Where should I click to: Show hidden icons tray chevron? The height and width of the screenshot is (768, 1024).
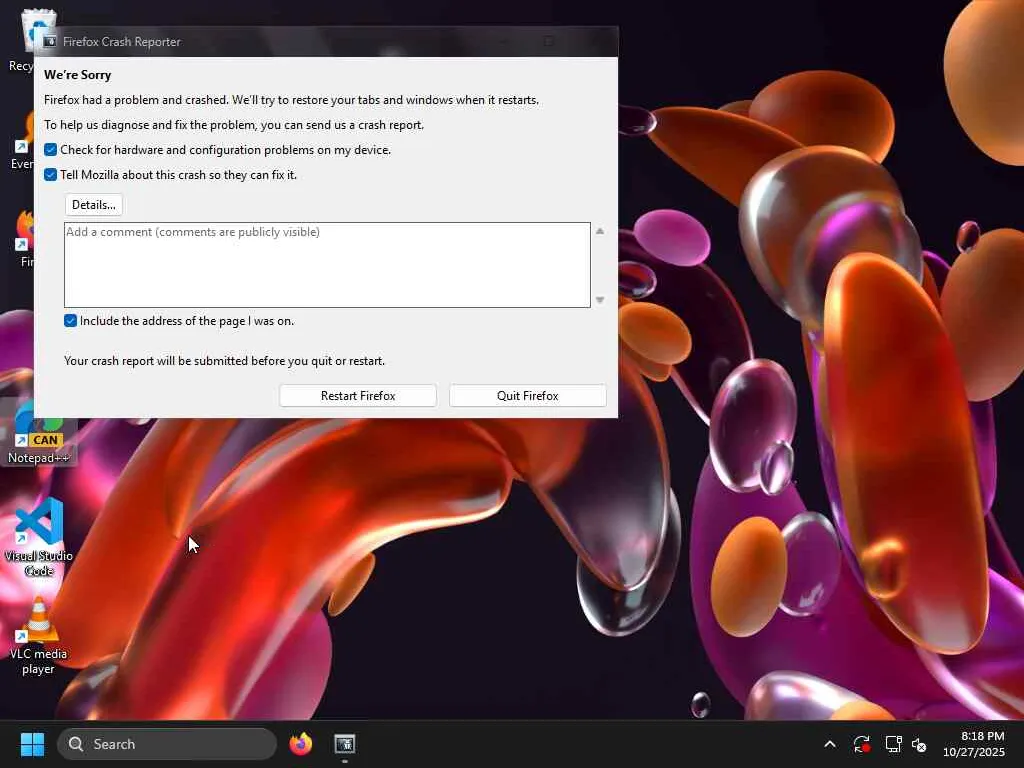829,744
